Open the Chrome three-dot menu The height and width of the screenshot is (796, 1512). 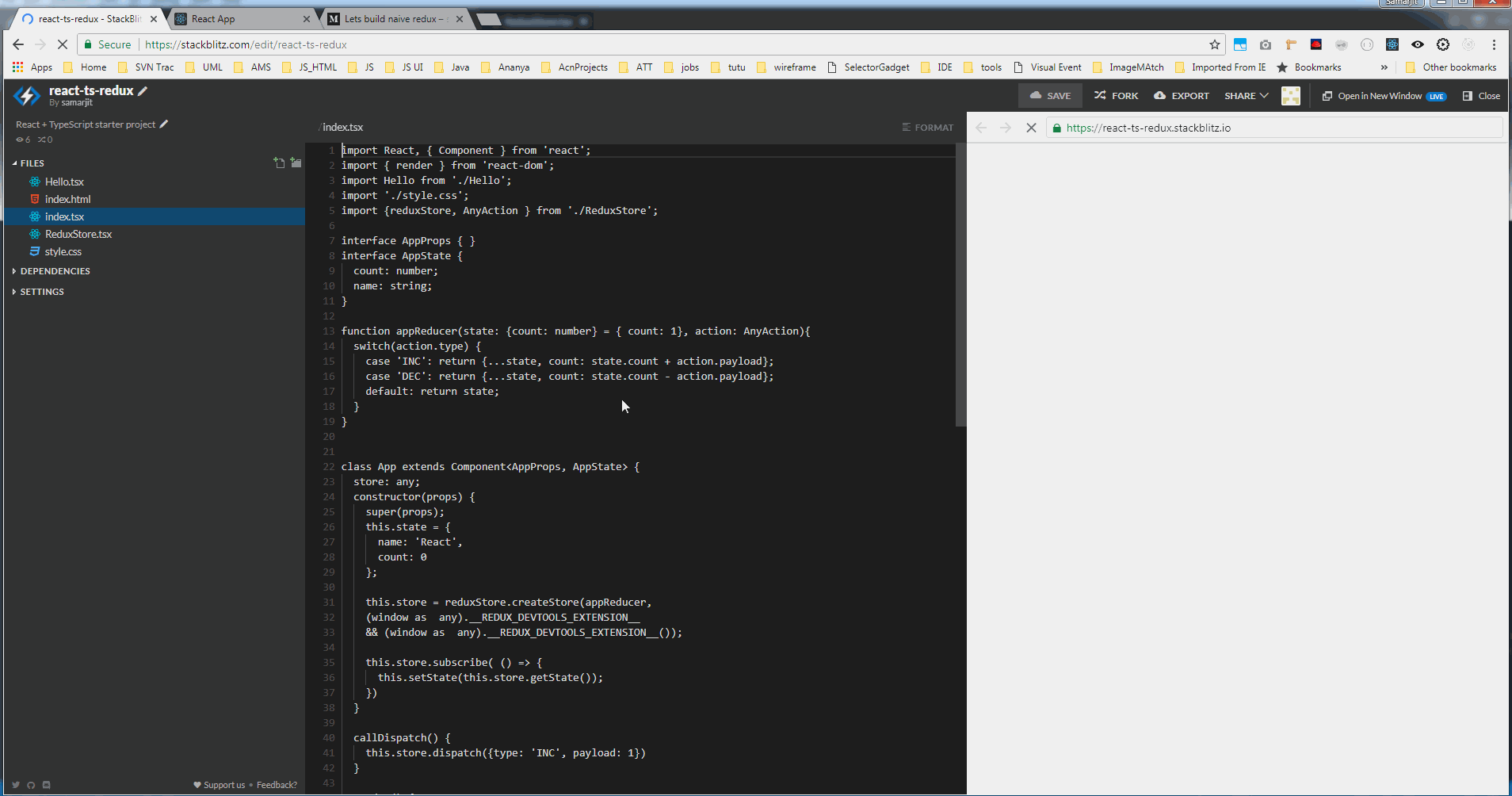tap(1494, 44)
